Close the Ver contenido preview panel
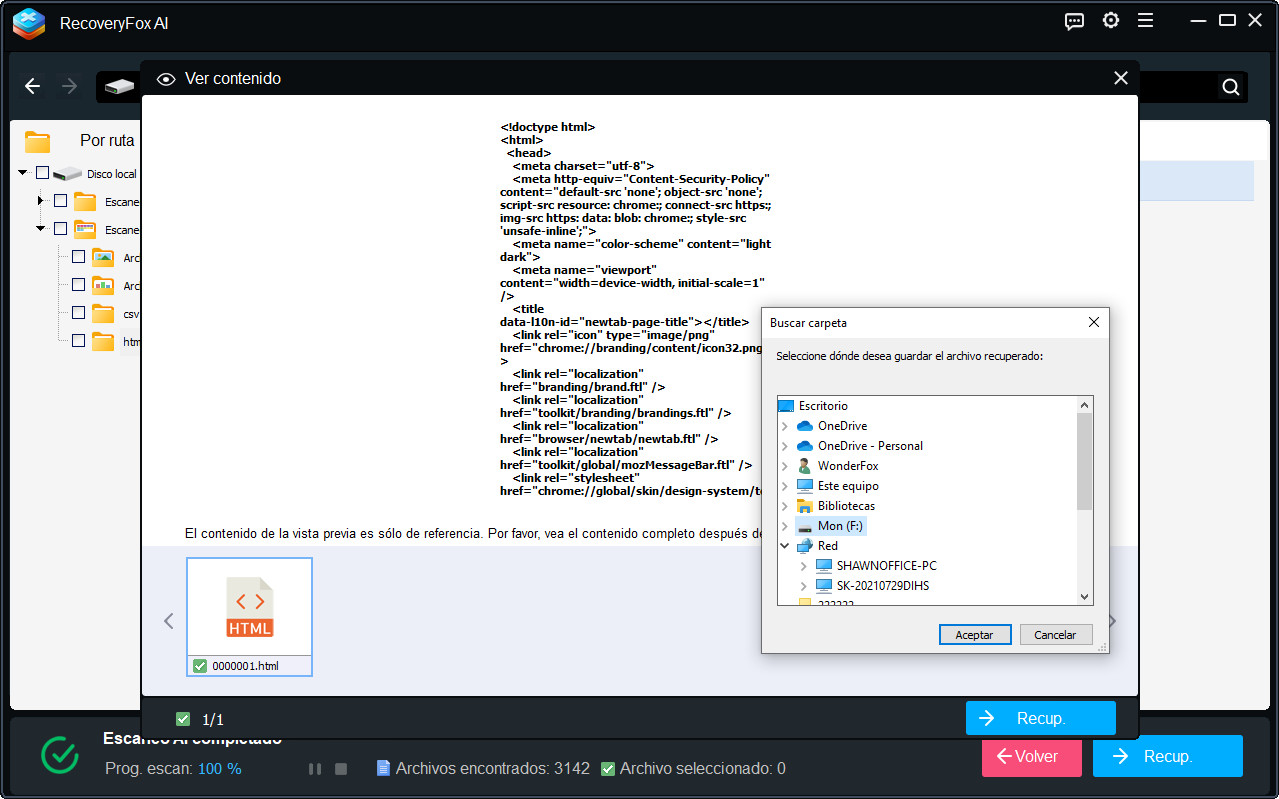This screenshot has width=1279, height=799. pyautogui.click(x=1120, y=78)
